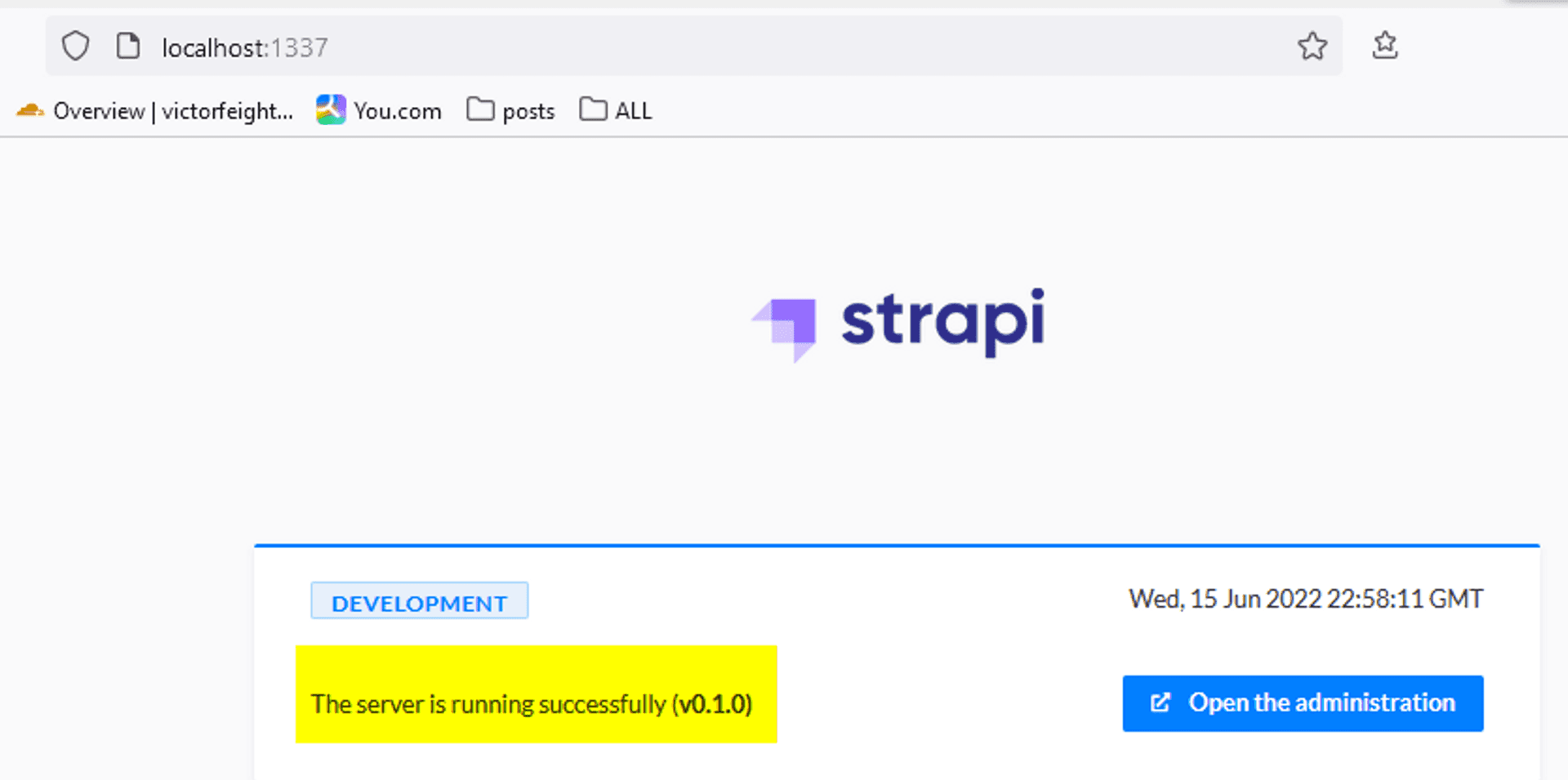Expand the posts bookmarks folder label
This screenshot has width=1568, height=780.
[x=528, y=111]
